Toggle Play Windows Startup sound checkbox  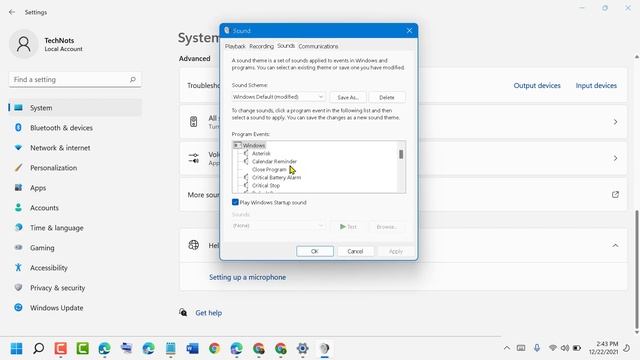pos(235,202)
